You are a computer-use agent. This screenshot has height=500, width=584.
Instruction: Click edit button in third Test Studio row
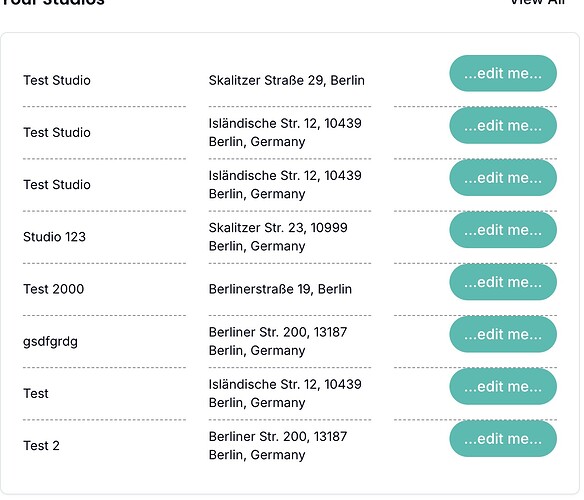(x=503, y=178)
